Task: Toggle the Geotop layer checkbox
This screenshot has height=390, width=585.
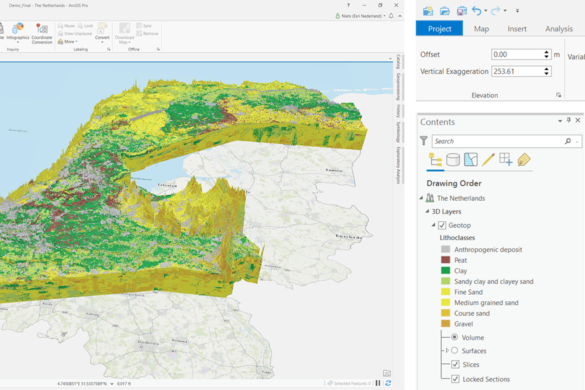Action: pos(442,225)
